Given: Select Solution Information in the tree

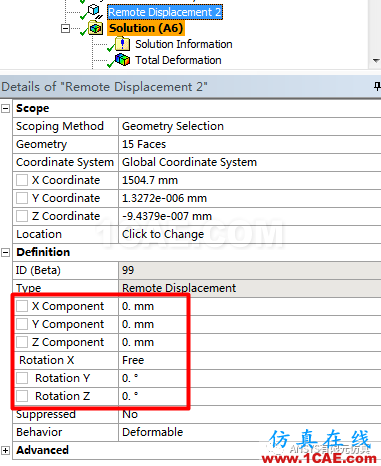Looking at the screenshot, I should point(184,44).
